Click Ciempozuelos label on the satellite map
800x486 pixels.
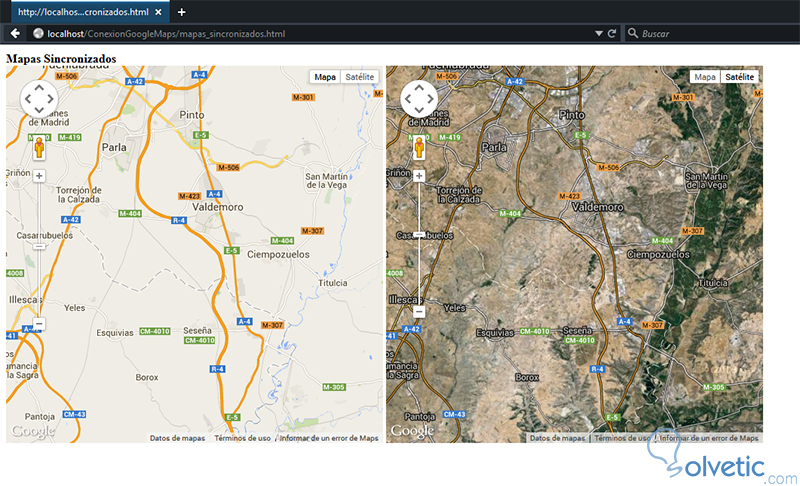(x=659, y=254)
